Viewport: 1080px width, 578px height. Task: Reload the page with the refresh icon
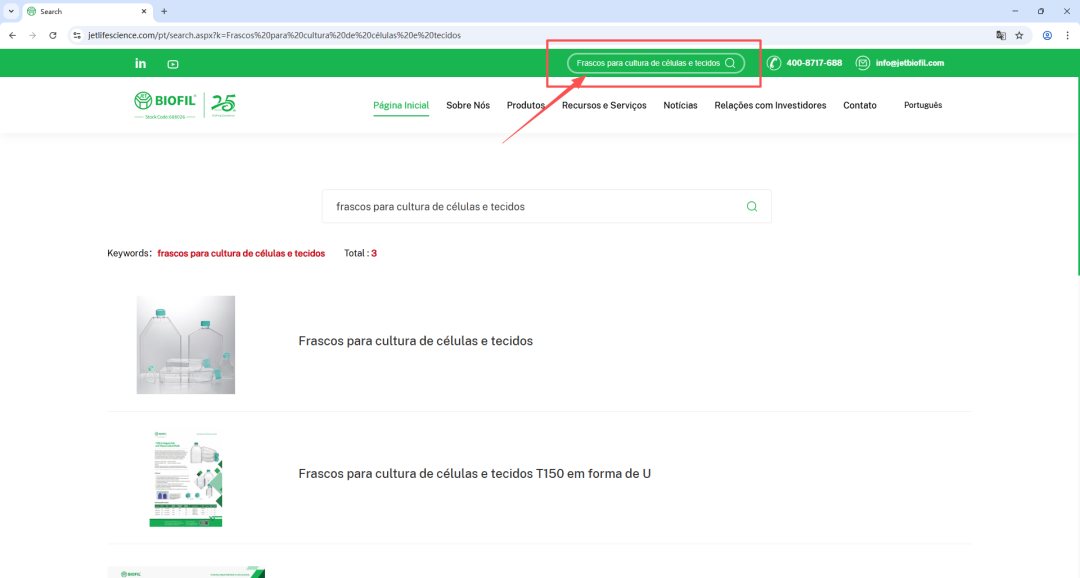click(52, 35)
